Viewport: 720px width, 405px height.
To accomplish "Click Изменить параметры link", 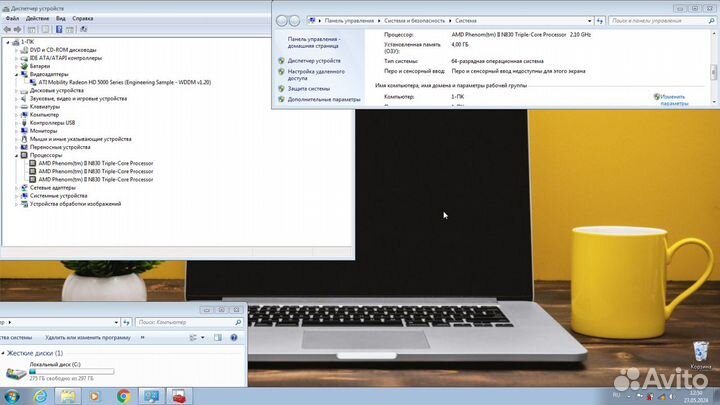I will pos(674,100).
